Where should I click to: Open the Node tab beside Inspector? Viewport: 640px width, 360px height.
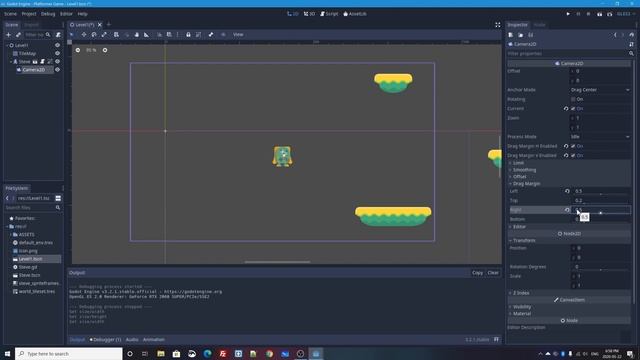pyautogui.click(x=539, y=25)
